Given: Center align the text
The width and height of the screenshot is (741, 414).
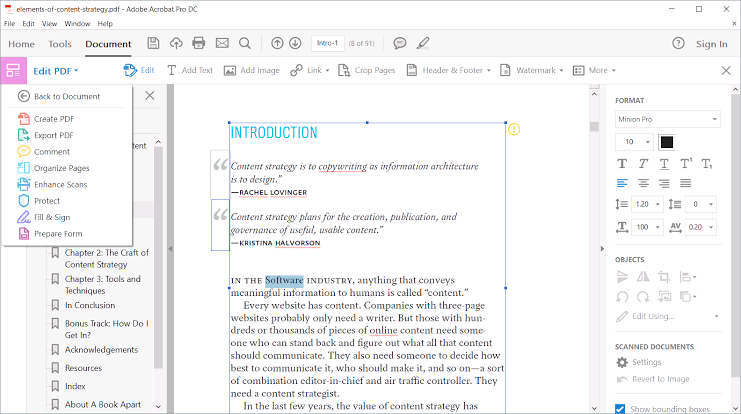Looking at the screenshot, I should tap(643, 183).
